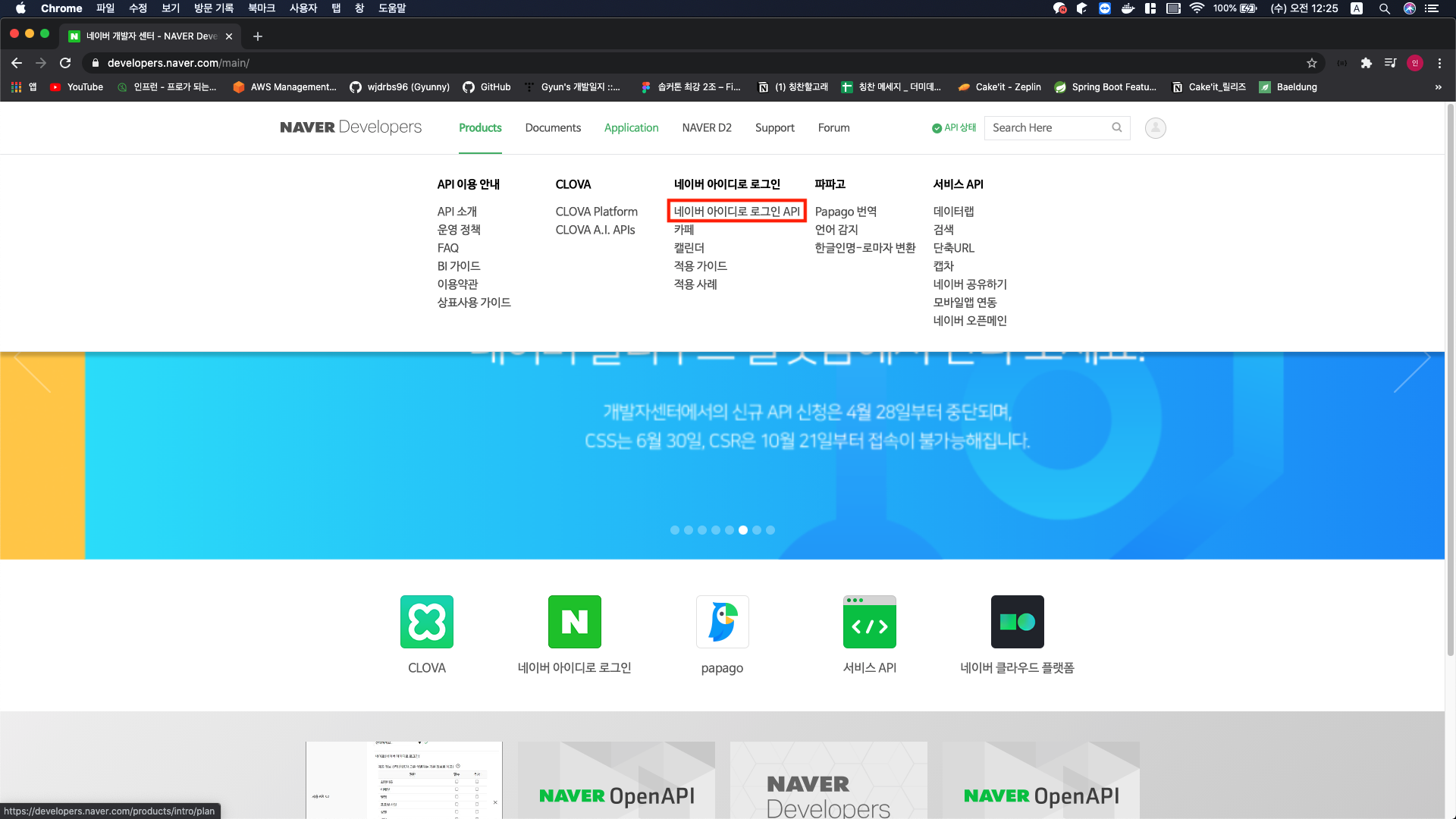This screenshot has width=1456, height=819.
Task: Open the first NAVER OpenAPI thumbnail card
Action: (617, 780)
